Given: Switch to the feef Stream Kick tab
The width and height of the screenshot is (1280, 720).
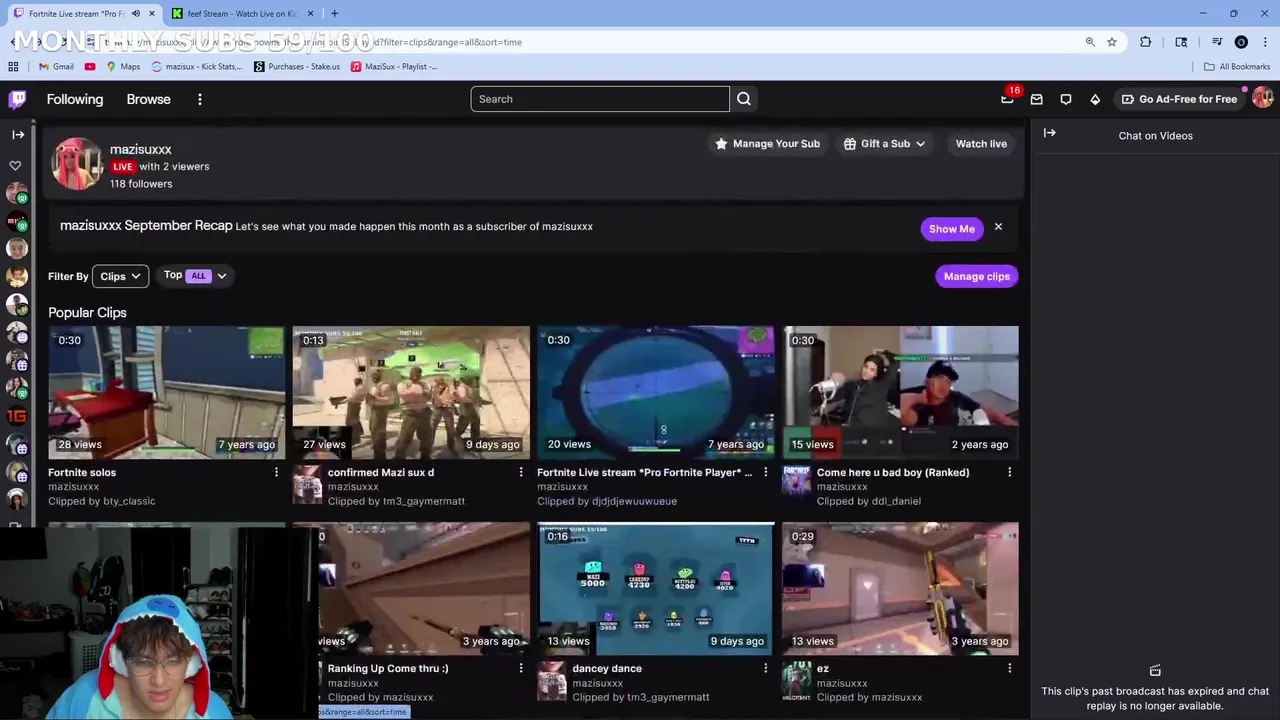Looking at the screenshot, I should (x=241, y=14).
